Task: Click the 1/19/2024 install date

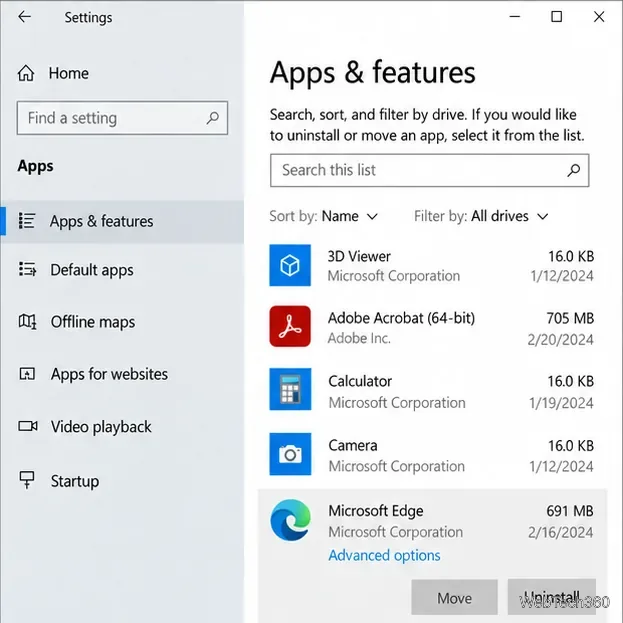Action: click(x=561, y=403)
